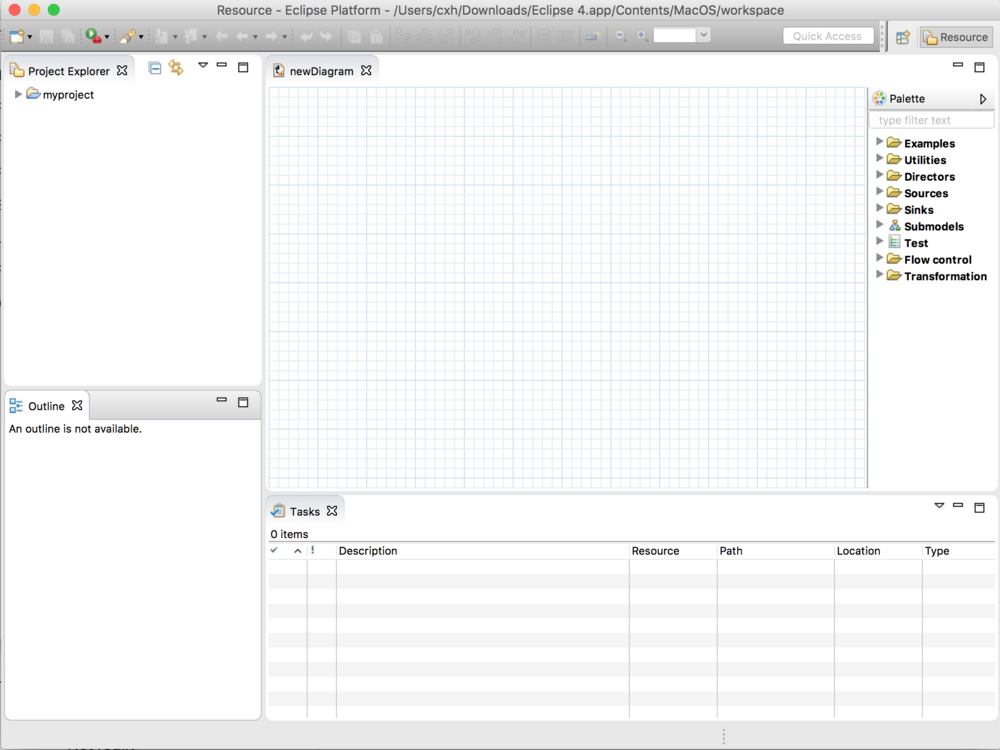The height and width of the screenshot is (750, 1000).
Task: Click the Save icon in the toolbar
Action: coord(46,35)
